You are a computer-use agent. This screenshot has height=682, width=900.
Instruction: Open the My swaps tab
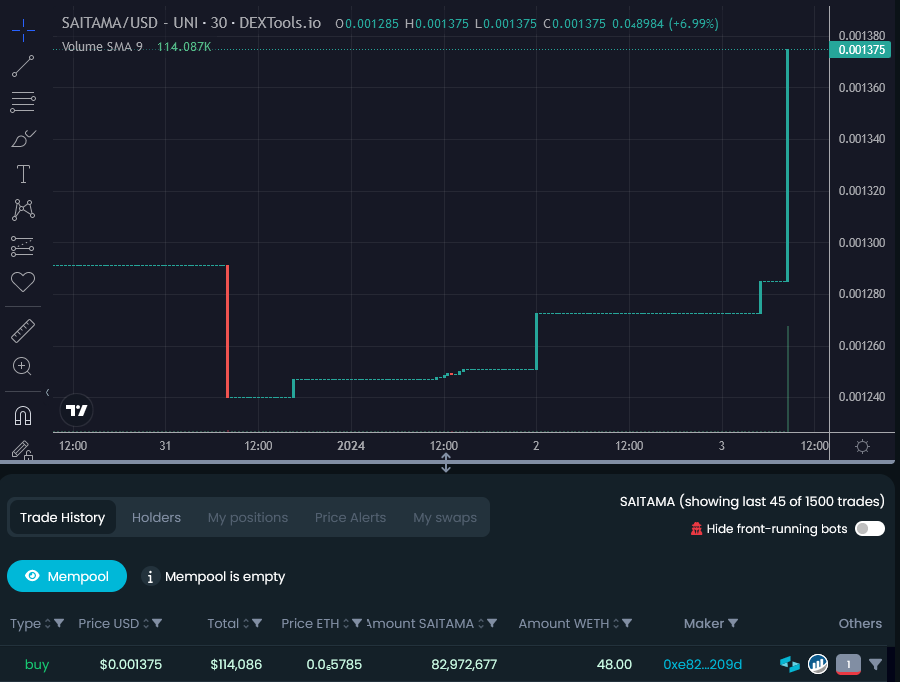point(445,517)
